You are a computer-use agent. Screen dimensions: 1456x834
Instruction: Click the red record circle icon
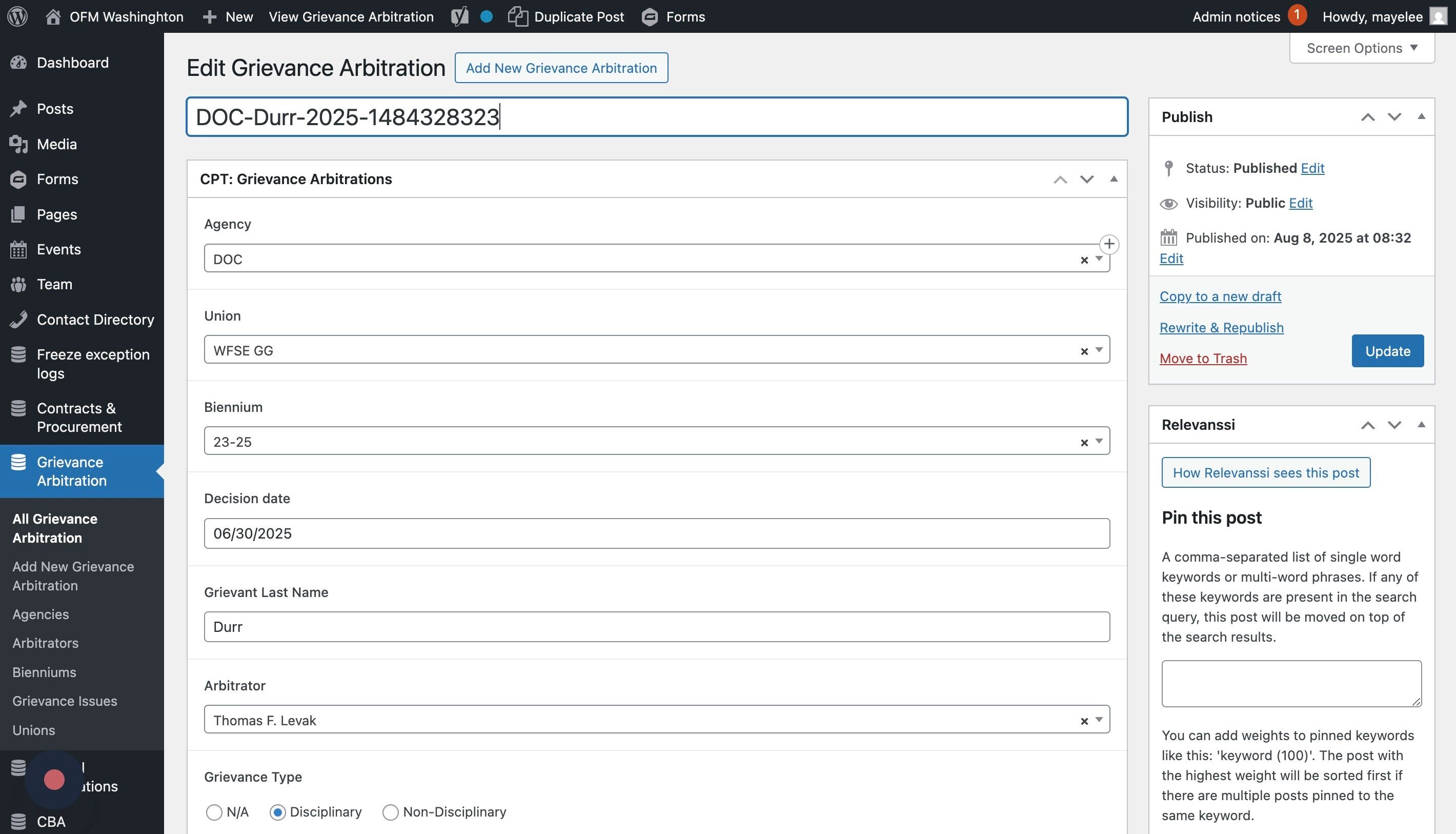(x=54, y=779)
